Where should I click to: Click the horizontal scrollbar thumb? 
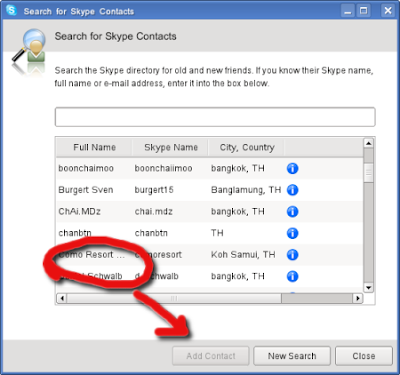[x=174, y=298]
